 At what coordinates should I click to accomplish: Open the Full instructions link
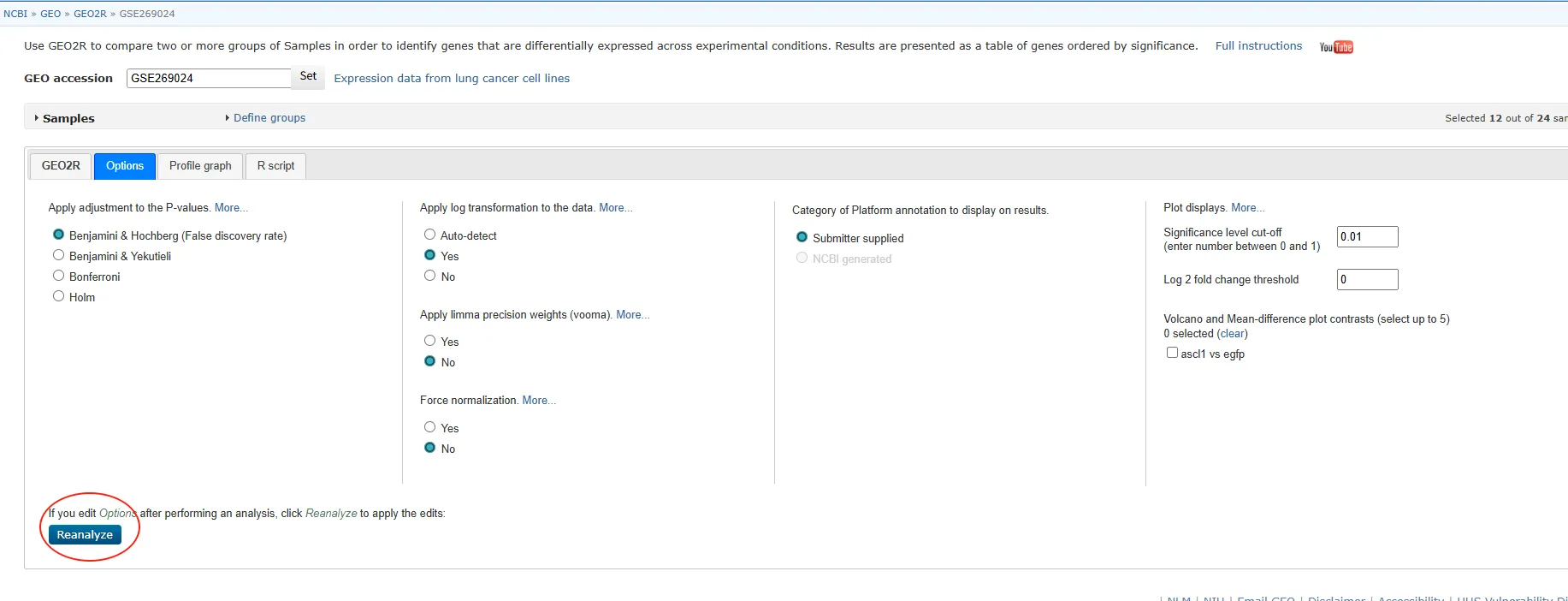pyautogui.click(x=1258, y=46)
